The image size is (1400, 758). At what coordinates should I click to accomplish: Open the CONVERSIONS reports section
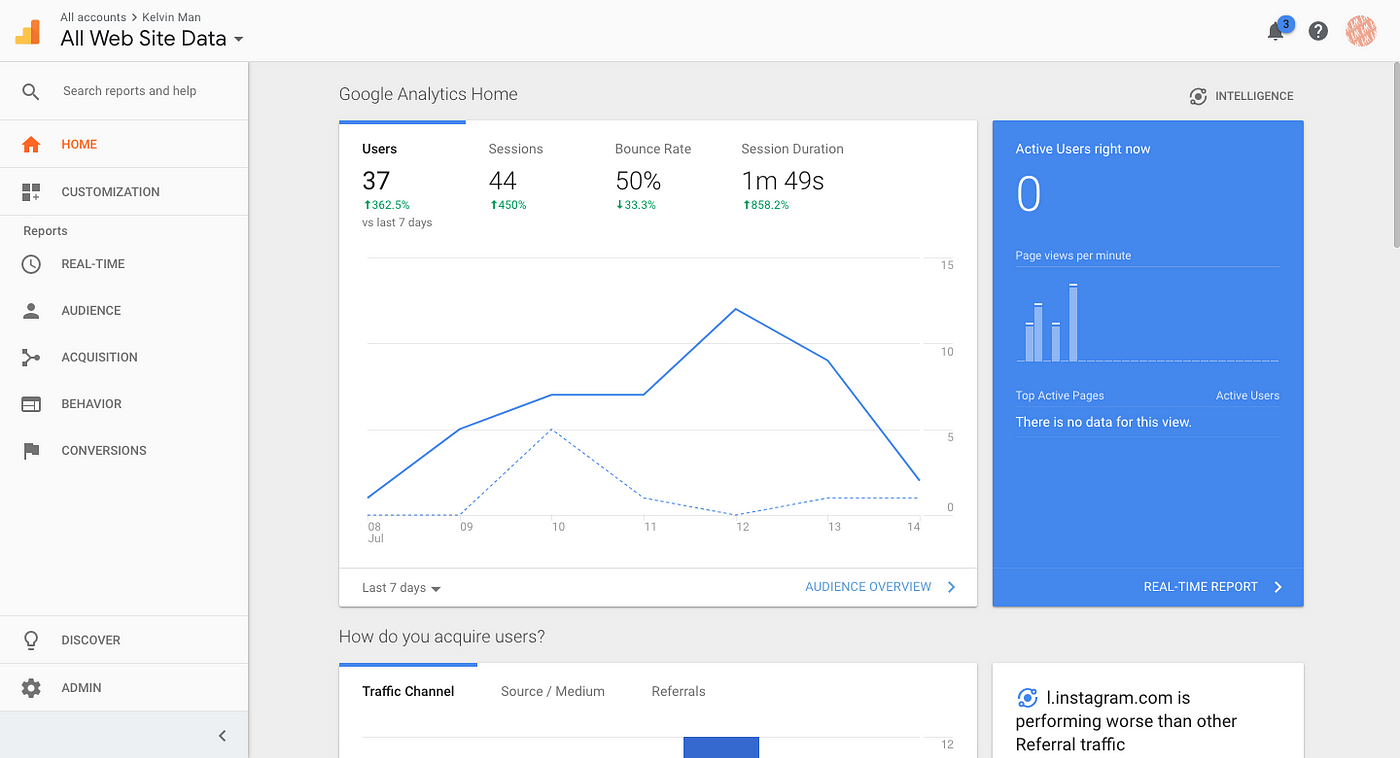pyautogui.click(x=124, y=451)
